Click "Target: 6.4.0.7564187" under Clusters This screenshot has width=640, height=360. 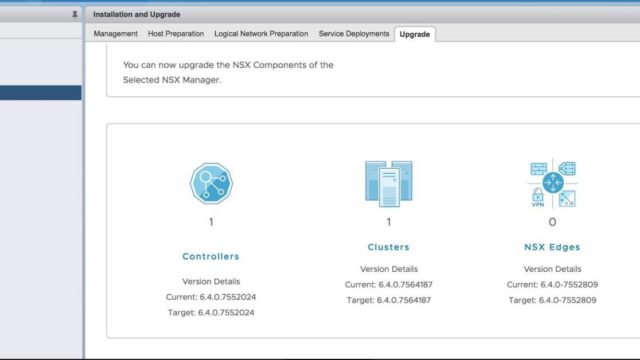[x=389, y=300]
